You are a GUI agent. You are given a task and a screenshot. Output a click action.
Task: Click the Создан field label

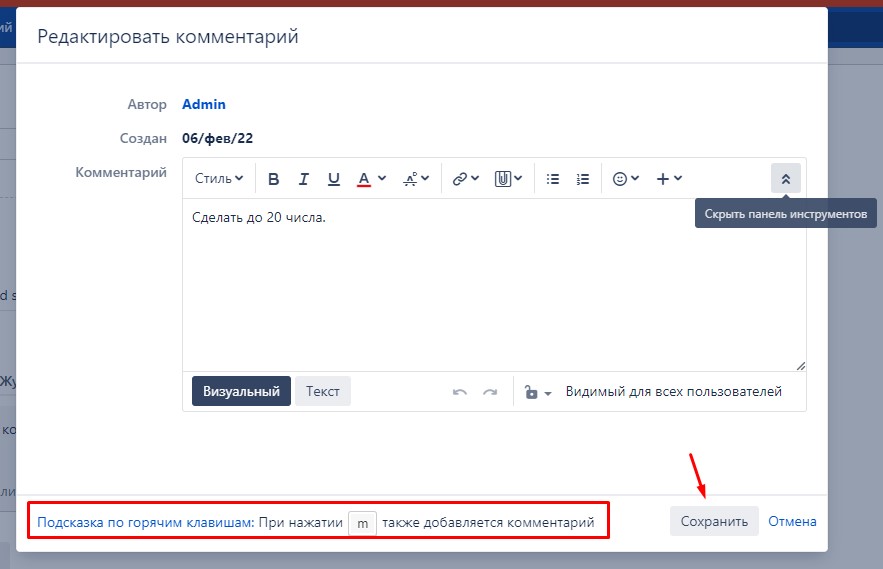(x=143, y=138)
